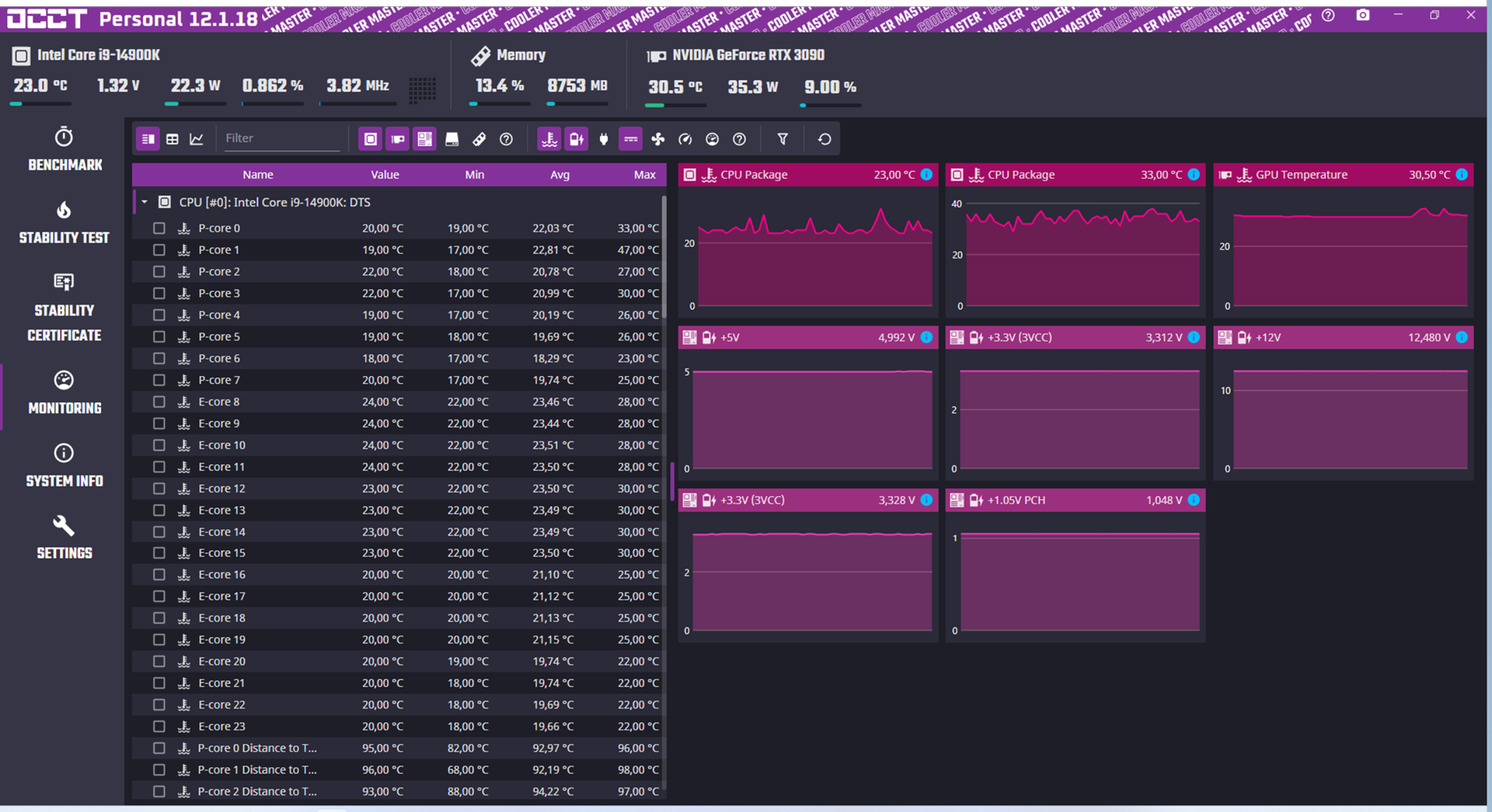
Task: Collapse the CPU [#0] Intel Core i9-14900K tree
Action: coord(145,202)
